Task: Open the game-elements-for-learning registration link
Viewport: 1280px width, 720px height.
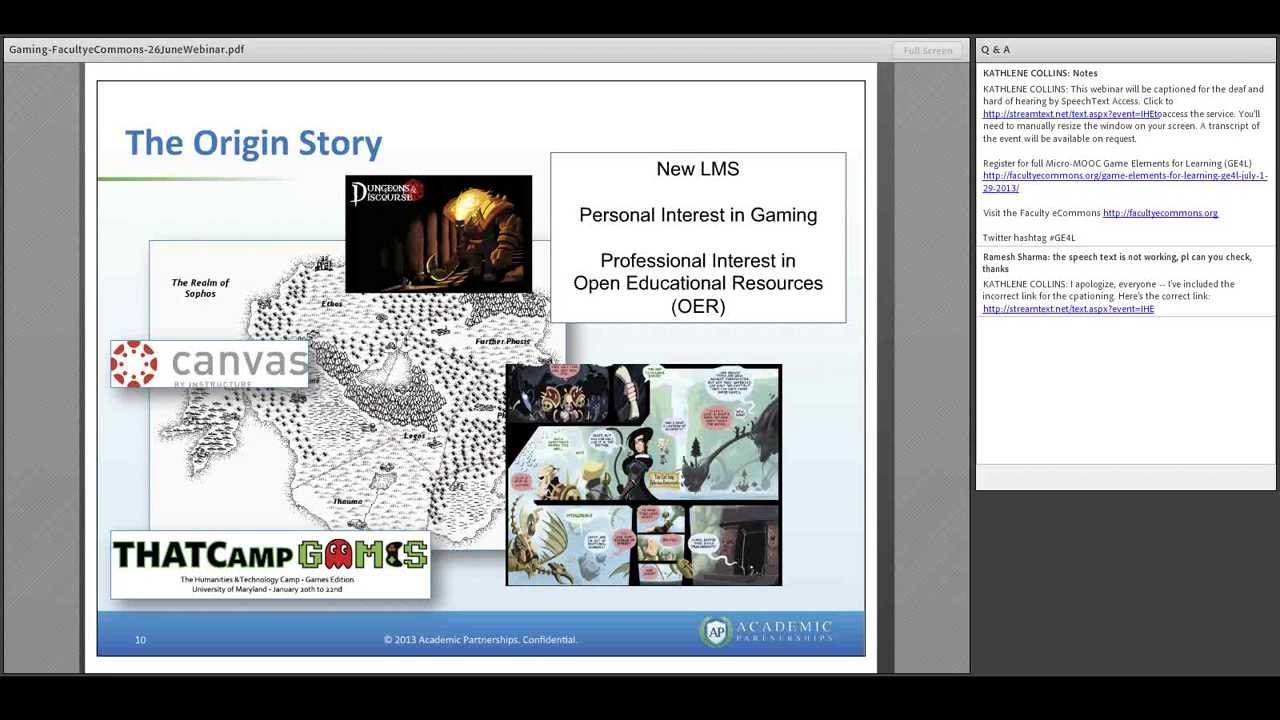Action: point(1125,182)
